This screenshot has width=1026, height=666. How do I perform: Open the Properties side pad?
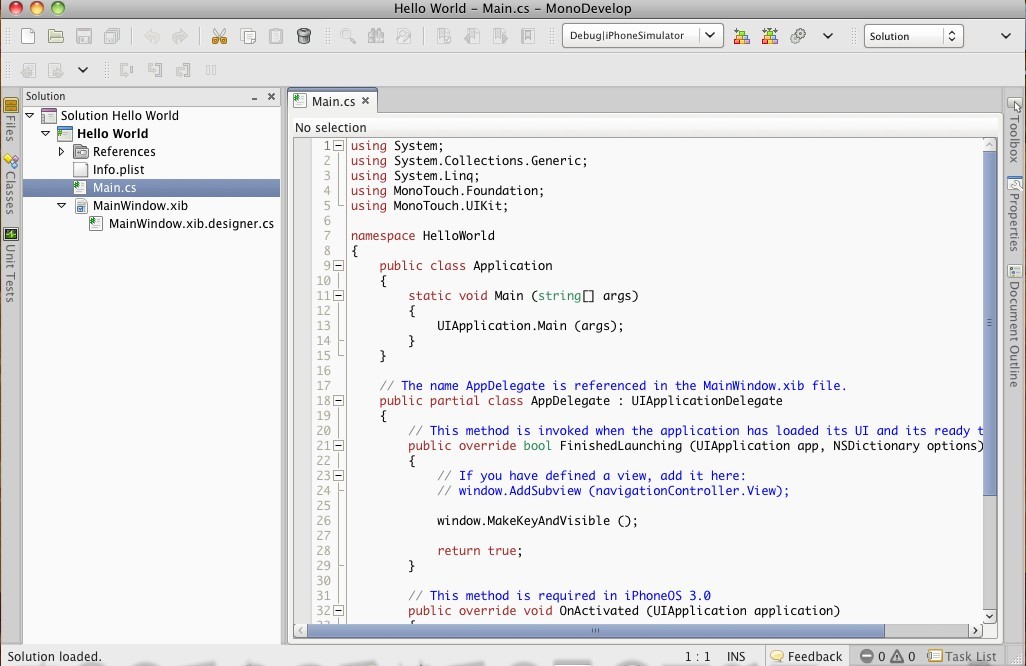[1014, 214]
